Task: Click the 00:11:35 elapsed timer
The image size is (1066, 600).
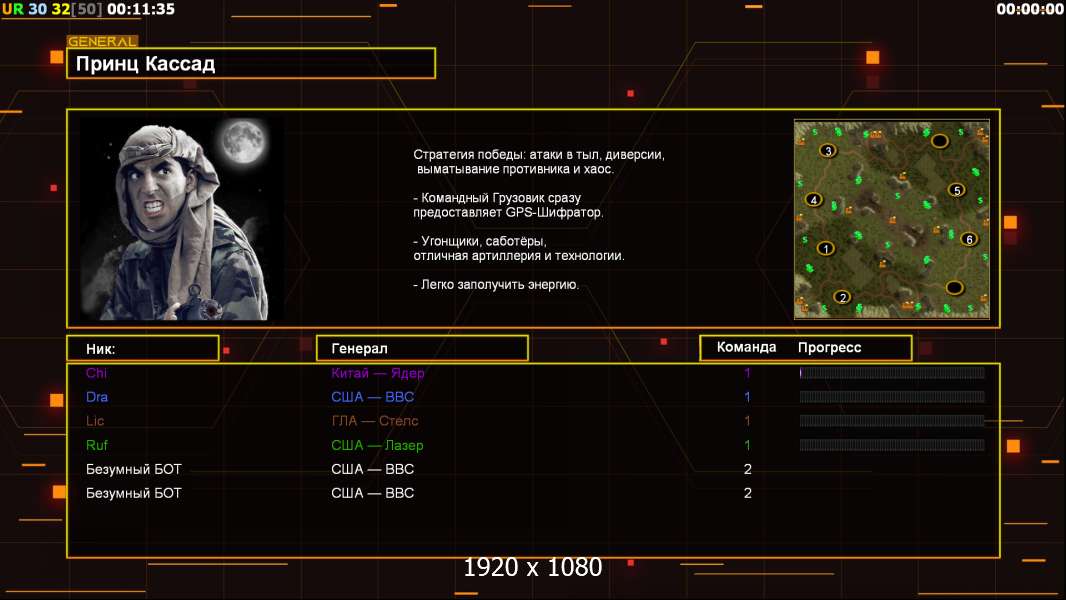Action: [141, 10]
